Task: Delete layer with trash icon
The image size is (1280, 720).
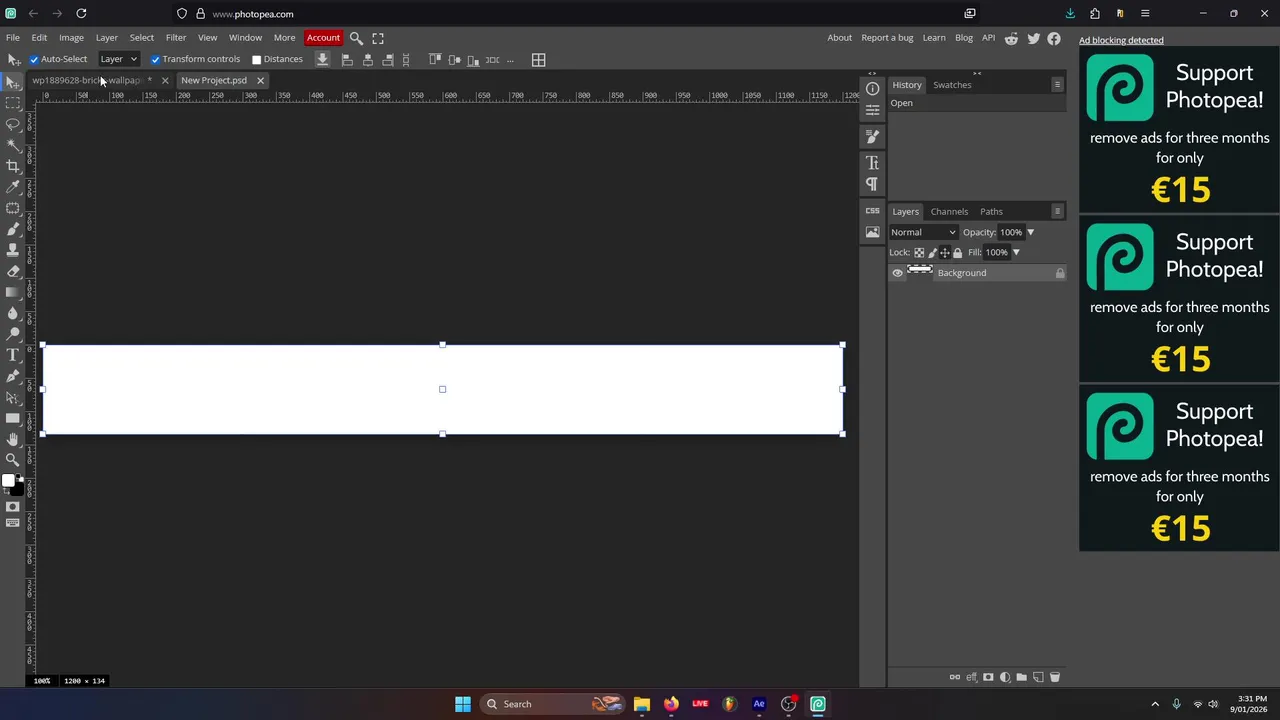Action: pos(1054,677)
